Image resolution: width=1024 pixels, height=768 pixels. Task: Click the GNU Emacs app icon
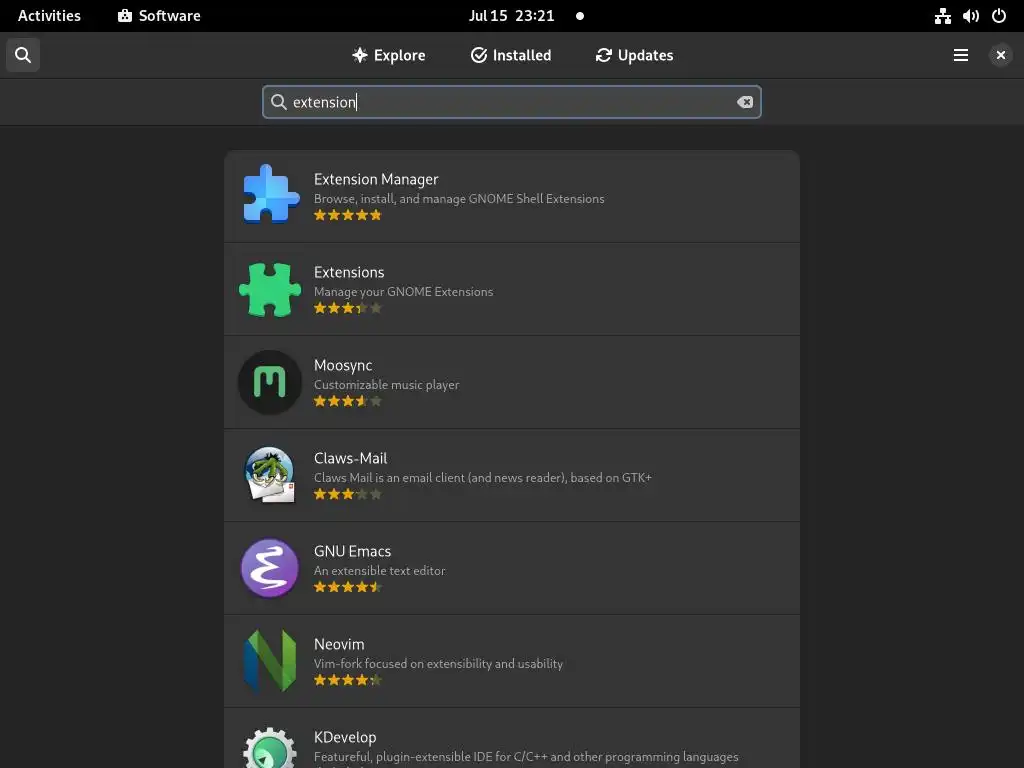point(270,568)
